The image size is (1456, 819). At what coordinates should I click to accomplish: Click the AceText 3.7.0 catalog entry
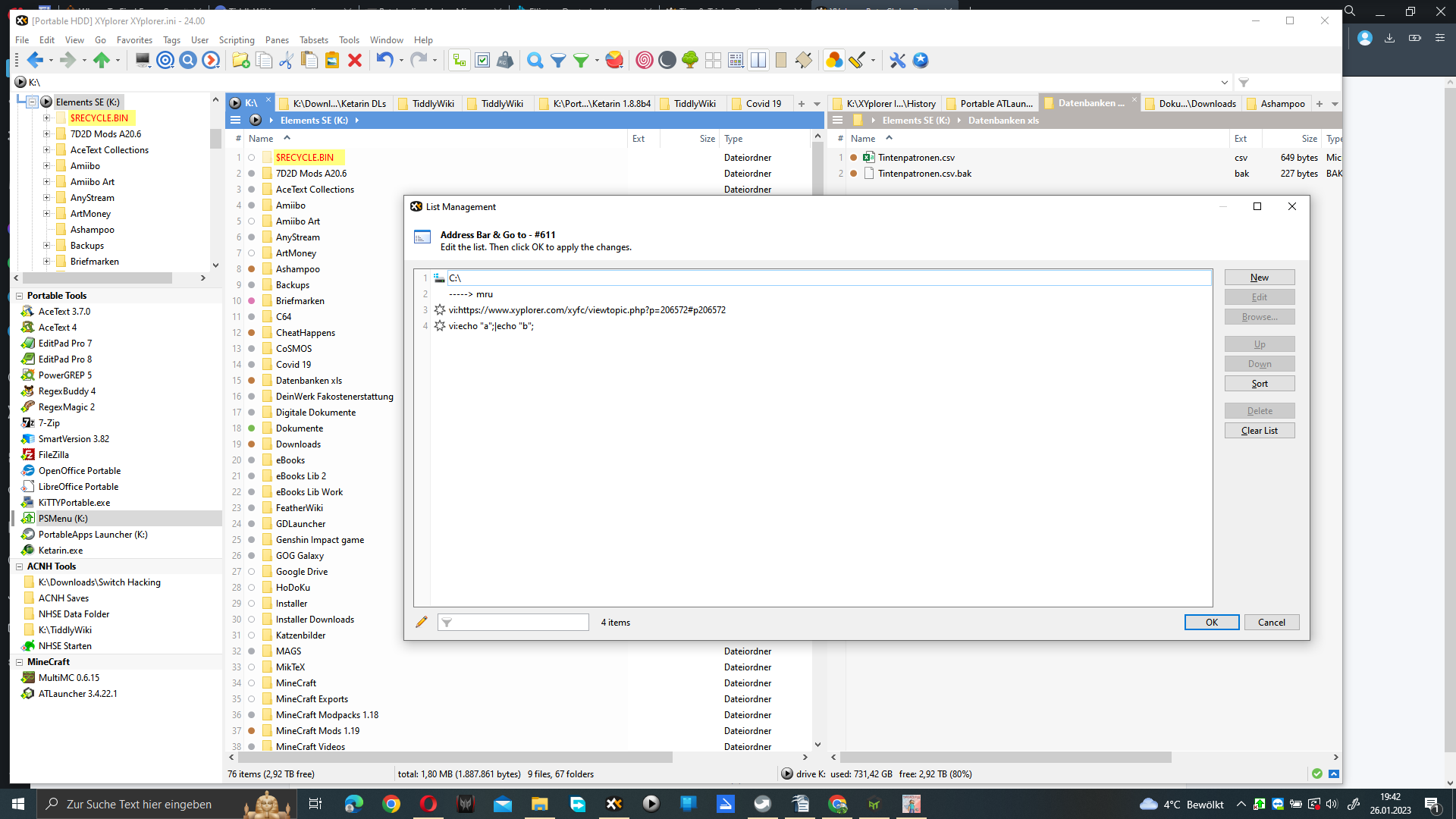64,312
